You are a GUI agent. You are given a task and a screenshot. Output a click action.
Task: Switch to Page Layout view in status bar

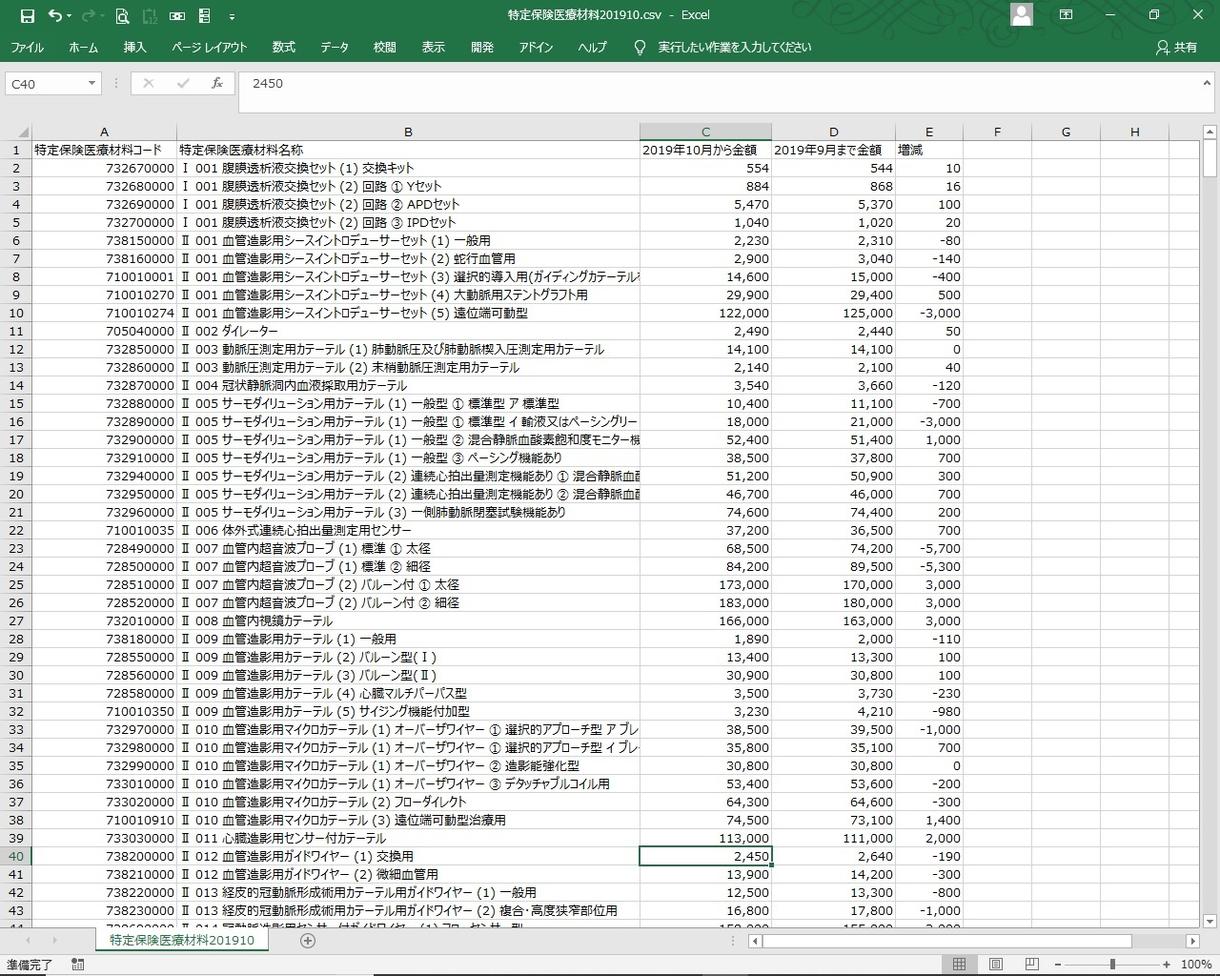coord(995,964)
